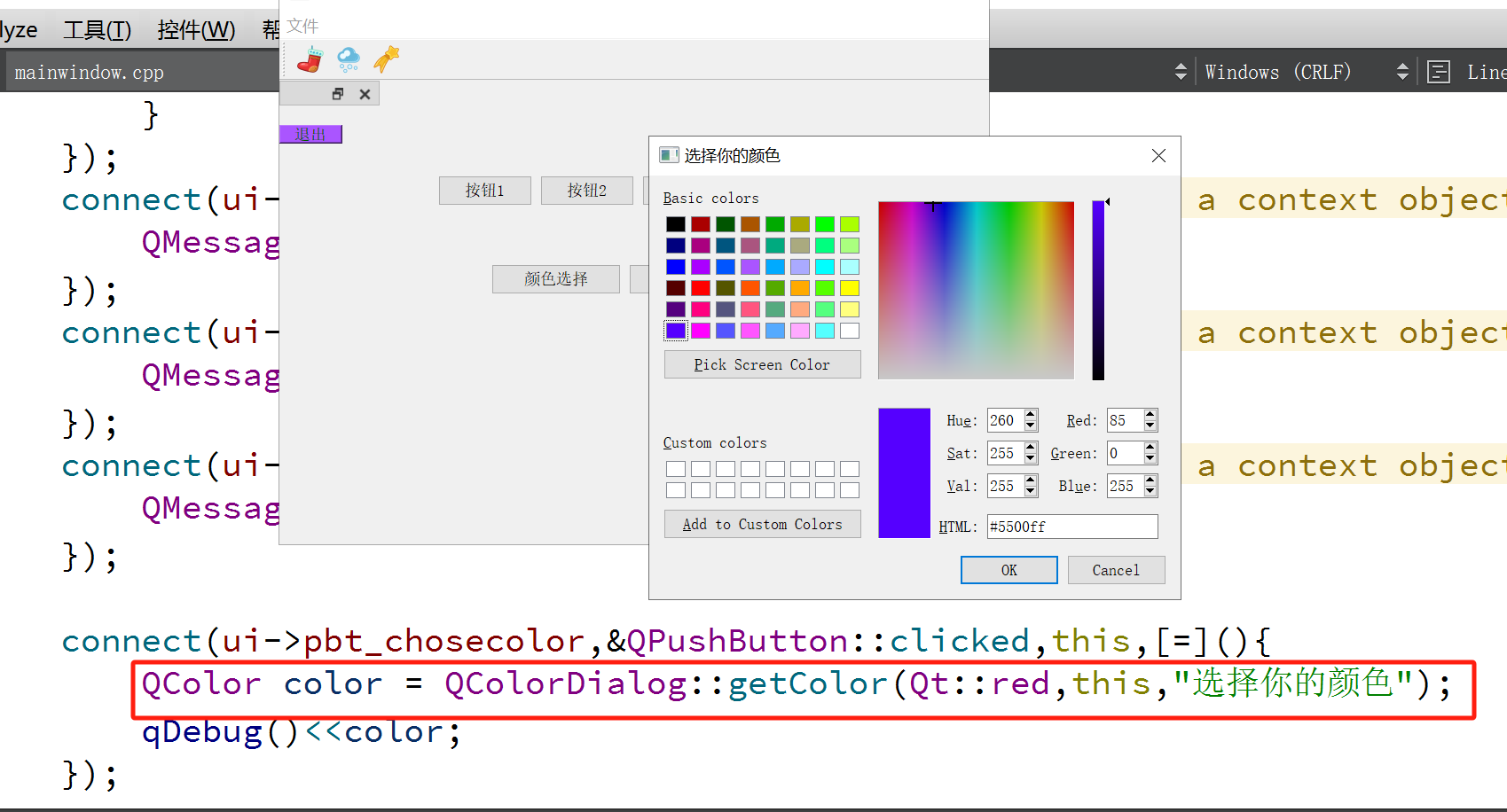
Task: Open the 文件 menu in app window
Action: (302, 27)
